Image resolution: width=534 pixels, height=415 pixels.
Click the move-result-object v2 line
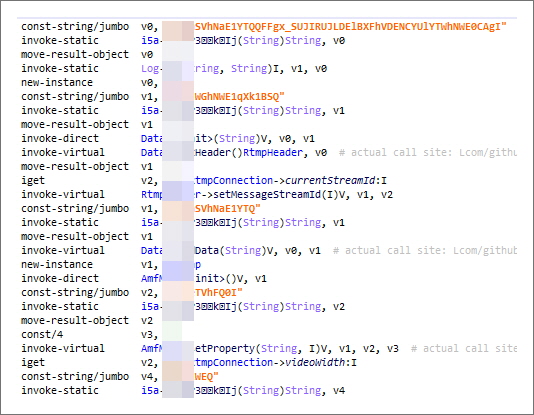[x=87, y=320]
